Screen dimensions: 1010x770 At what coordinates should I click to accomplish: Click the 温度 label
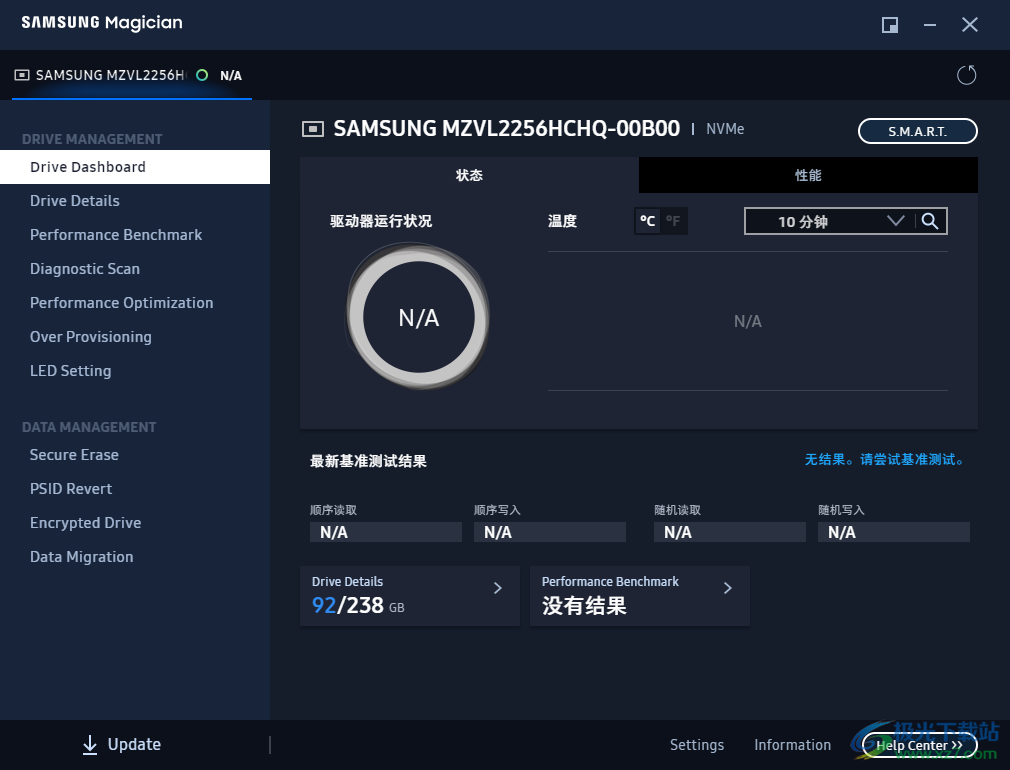tap(562, 221)
